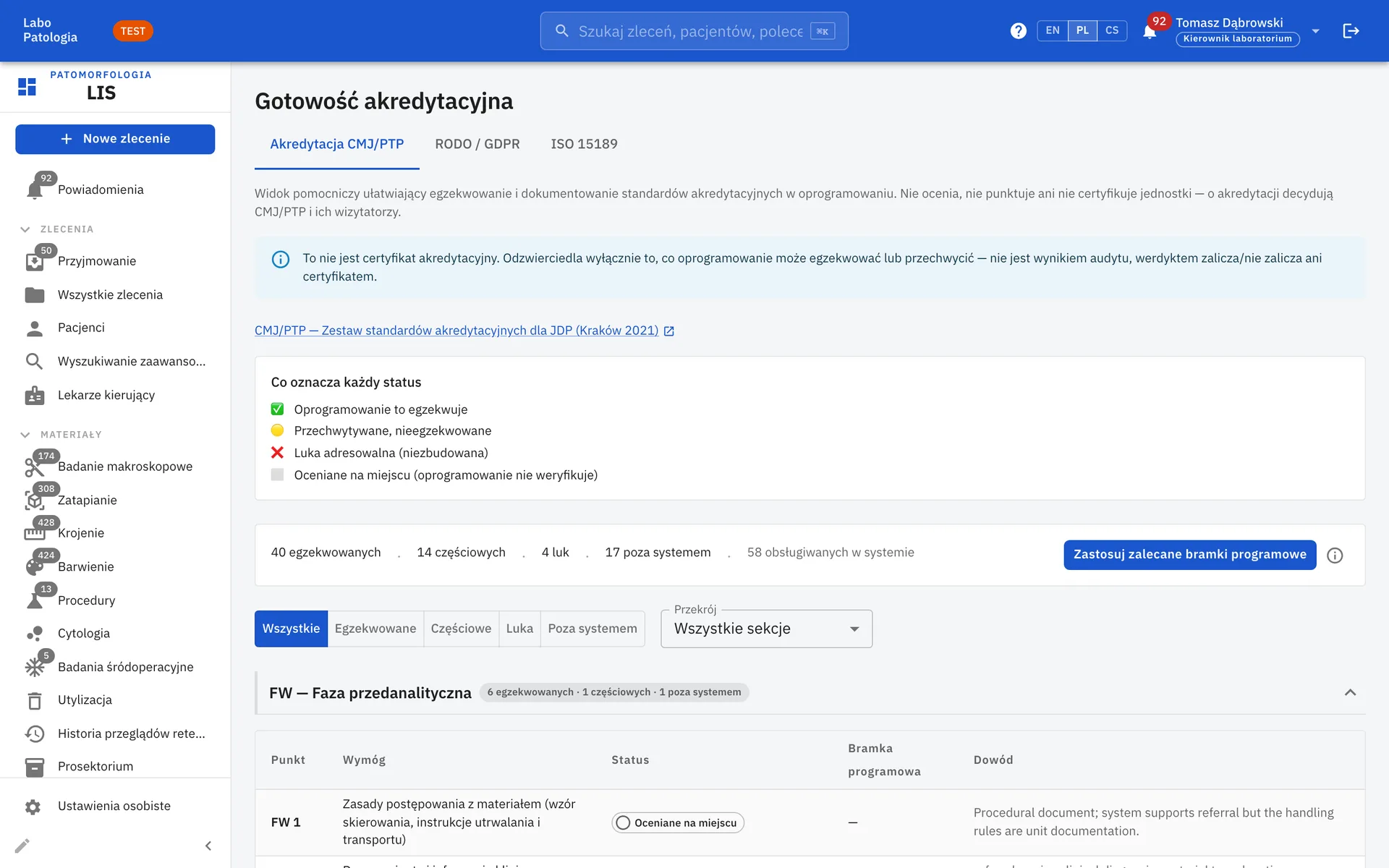Switch language to PL

[x=1082, y=30]
